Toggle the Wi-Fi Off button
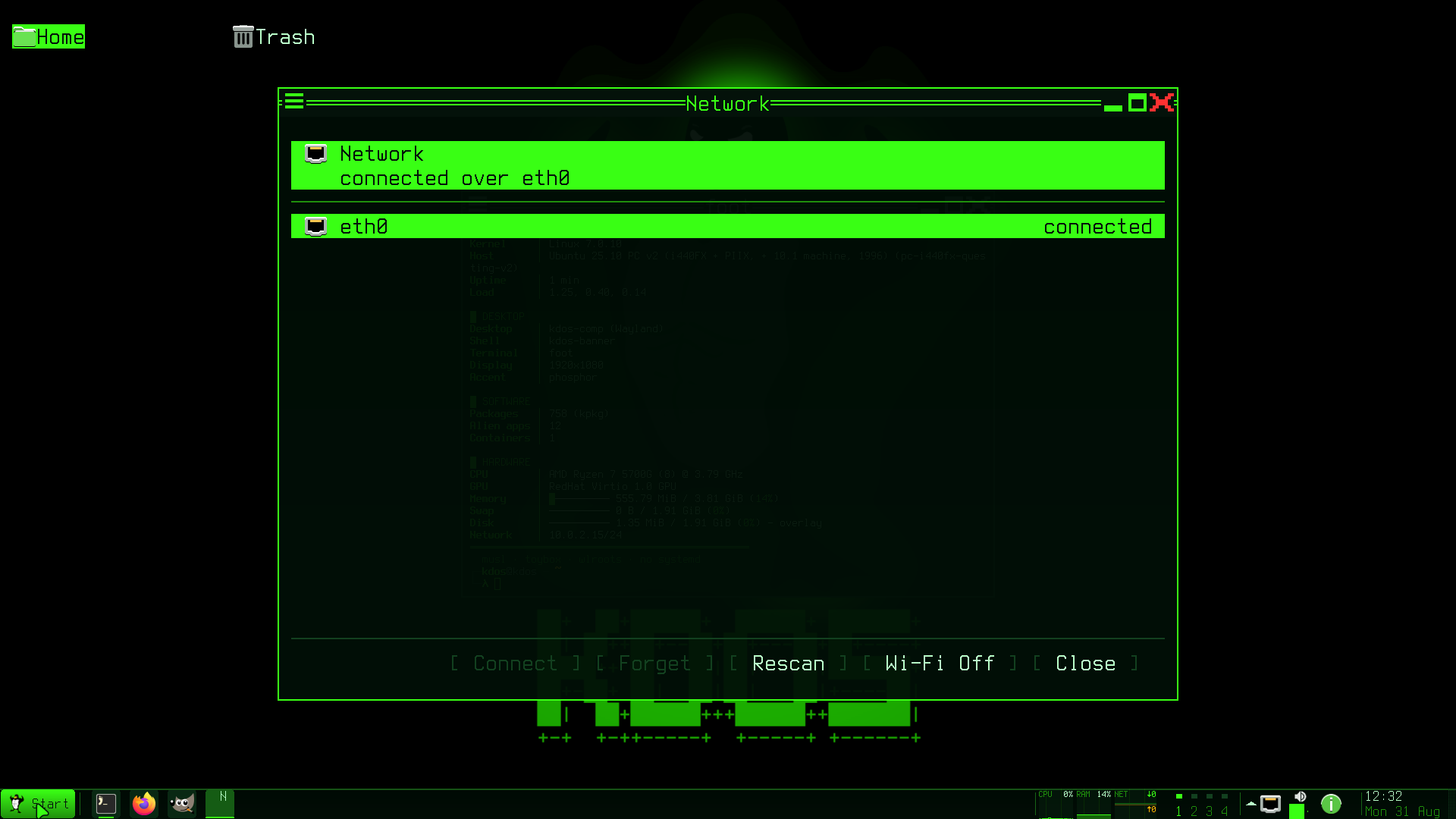Image resolution: width=1456 pixels, height=819 pixels. [x=940, y=664]
